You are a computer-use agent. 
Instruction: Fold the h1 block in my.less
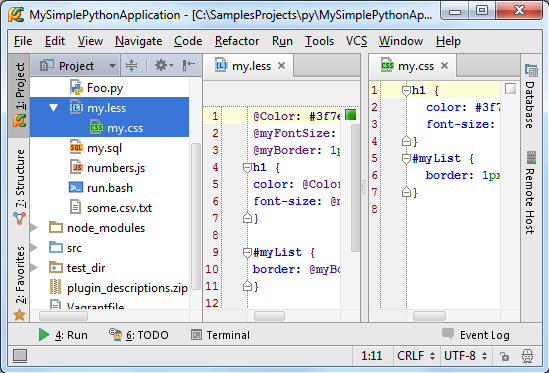point(247,168)
